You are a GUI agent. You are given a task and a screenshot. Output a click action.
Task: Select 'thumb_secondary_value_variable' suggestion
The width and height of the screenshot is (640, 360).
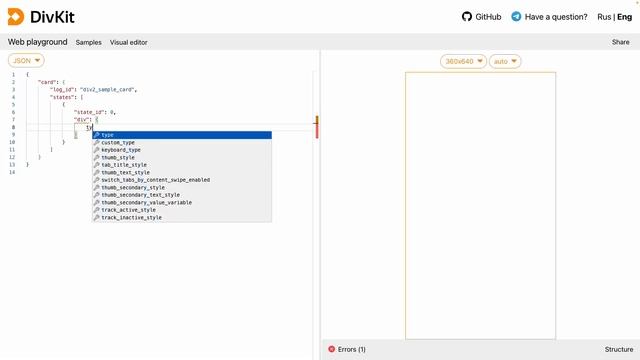(x=182, y=202)
